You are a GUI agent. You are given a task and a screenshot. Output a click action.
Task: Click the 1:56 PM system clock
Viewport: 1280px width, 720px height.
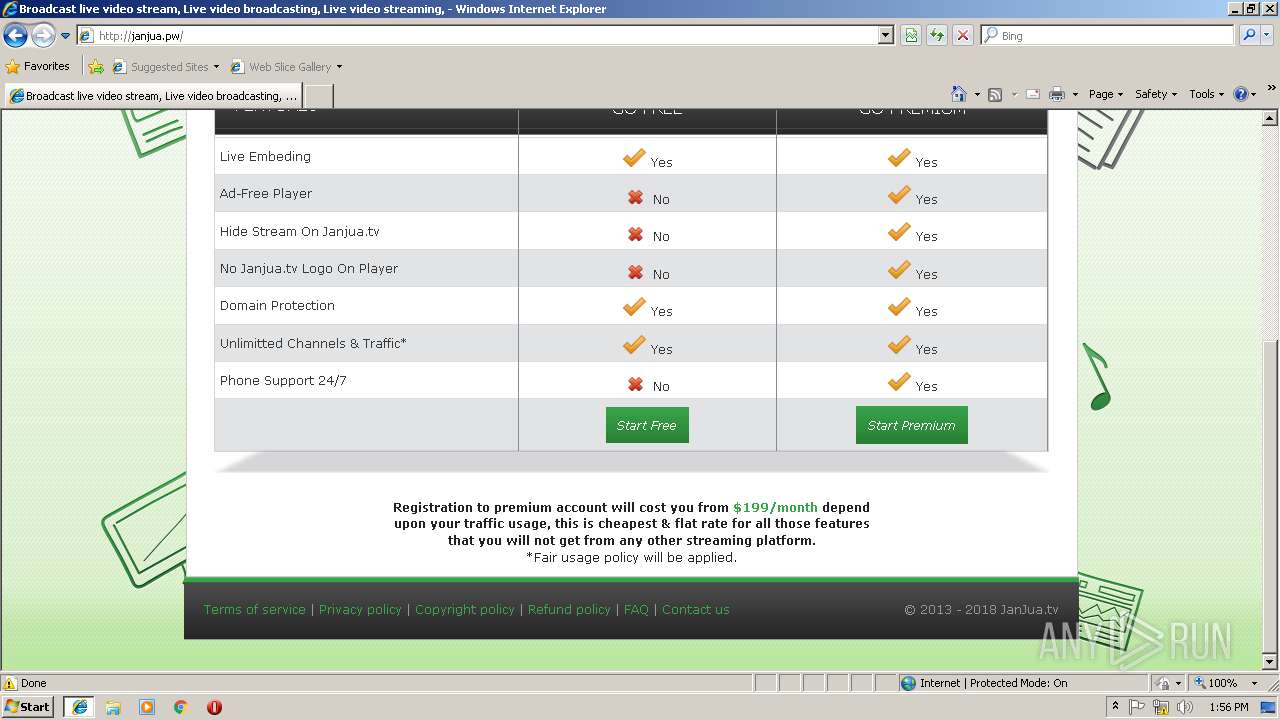pos(1229,707)
